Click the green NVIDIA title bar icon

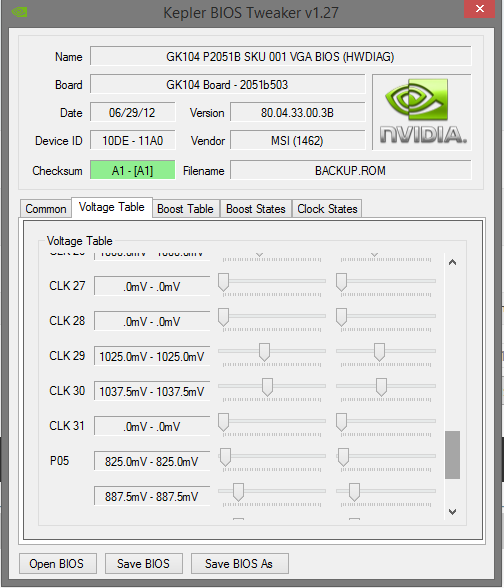point(19,12)
